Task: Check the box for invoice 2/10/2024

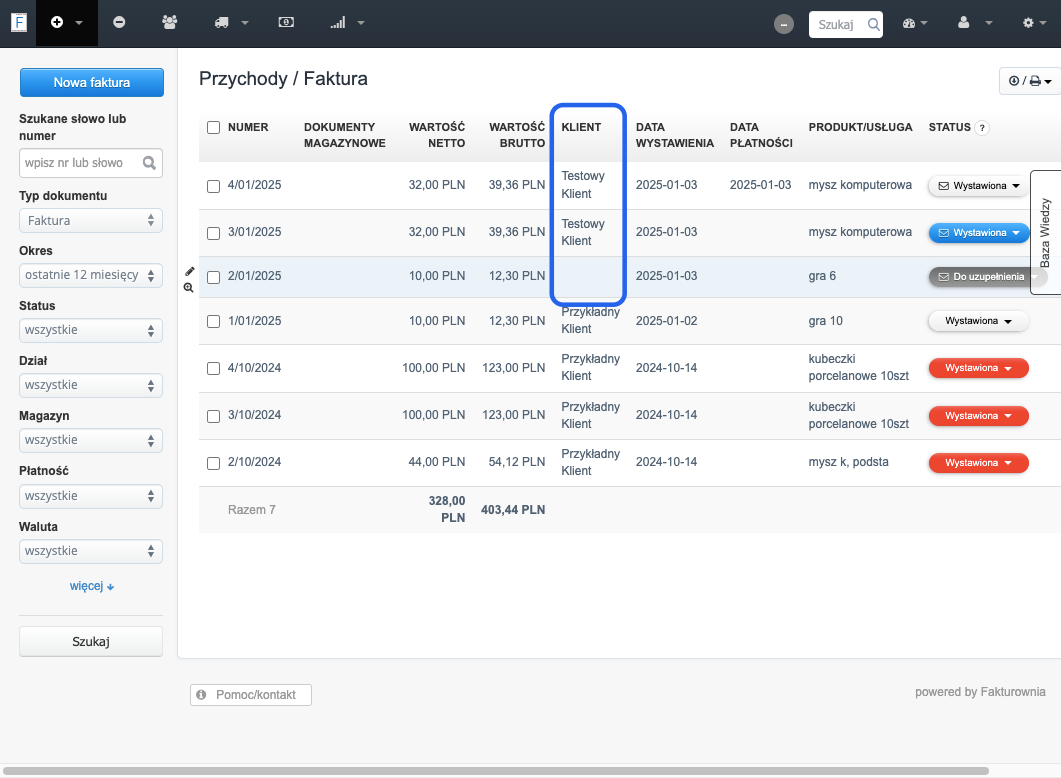Action: [x=214, y=463]
